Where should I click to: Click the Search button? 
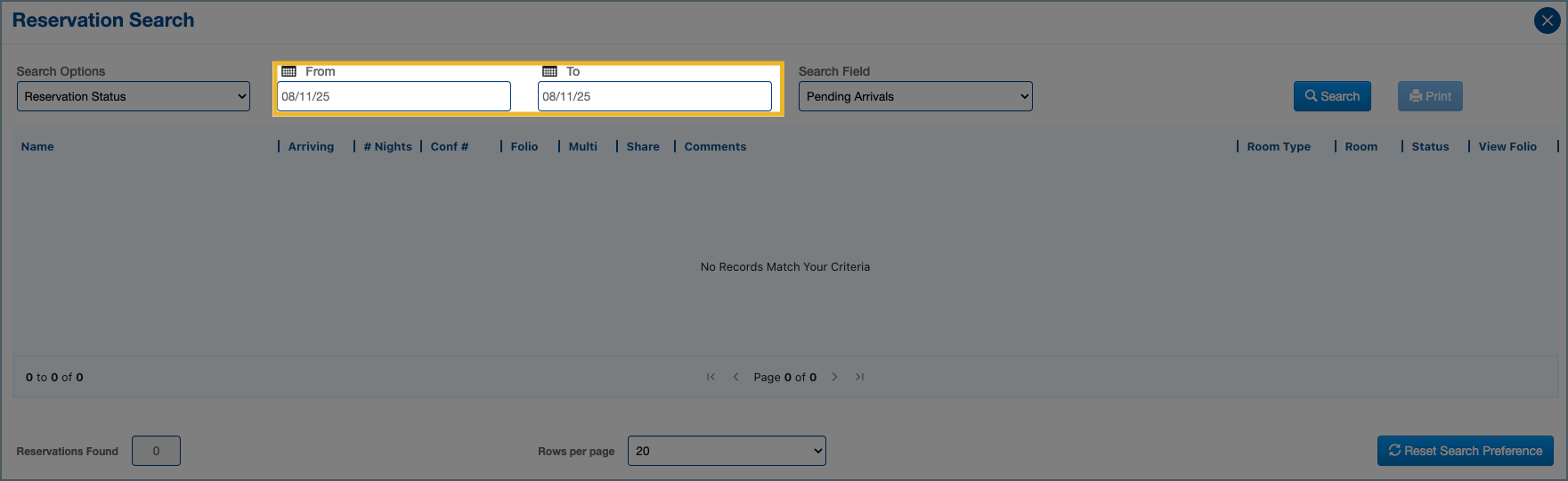coord(1332,96)
